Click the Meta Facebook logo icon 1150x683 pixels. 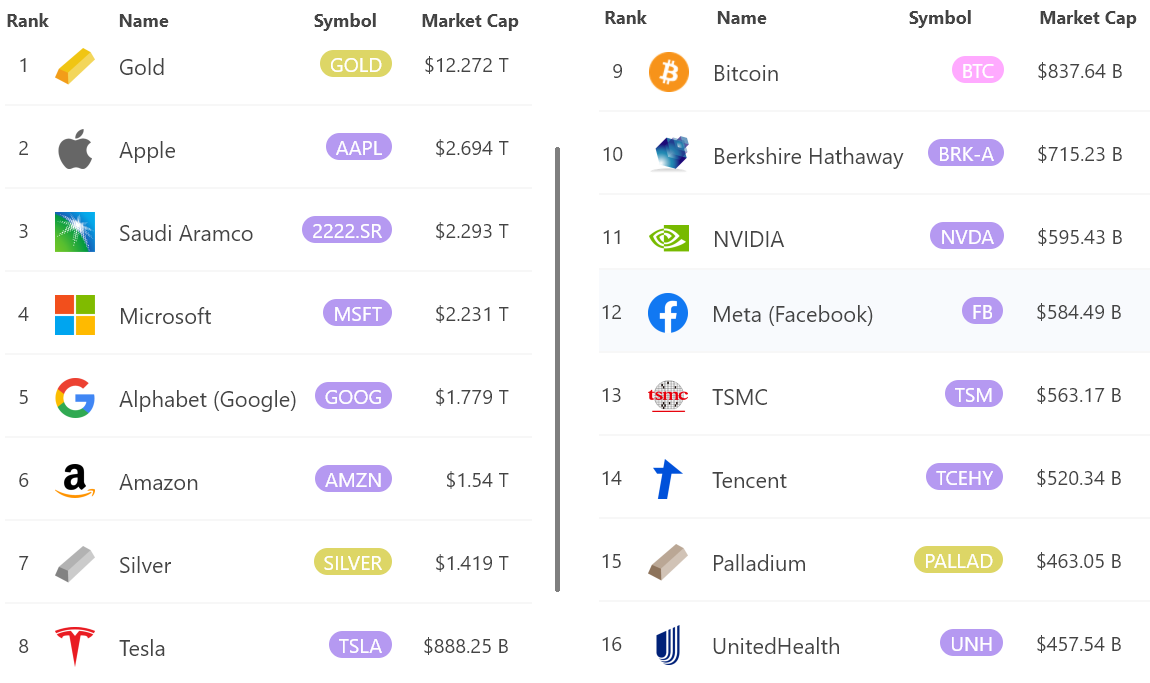(668, 313)
